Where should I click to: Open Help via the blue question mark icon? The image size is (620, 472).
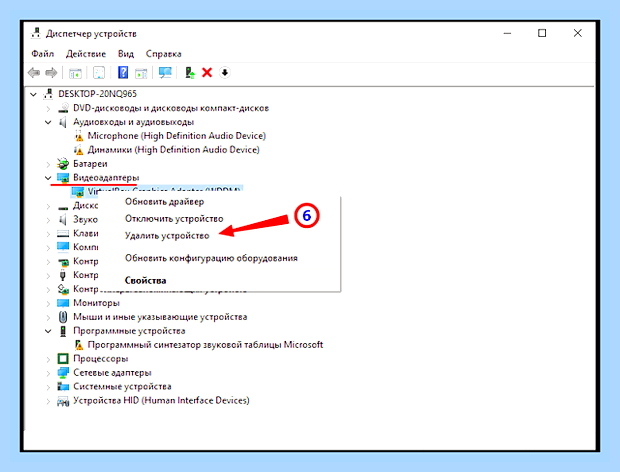(123, 72)
